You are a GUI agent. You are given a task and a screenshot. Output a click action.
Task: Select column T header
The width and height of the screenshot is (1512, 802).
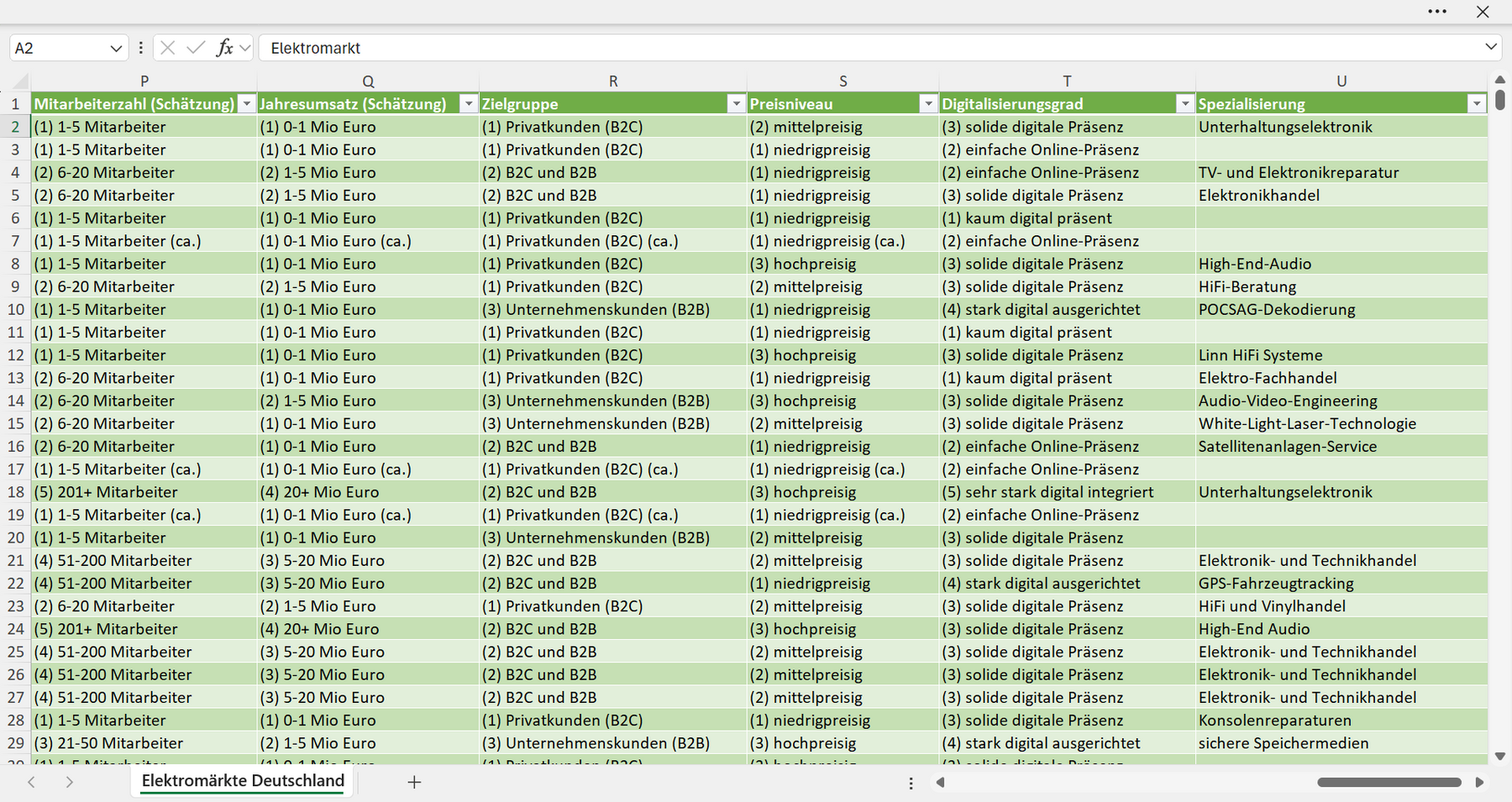click(1067, 81)
